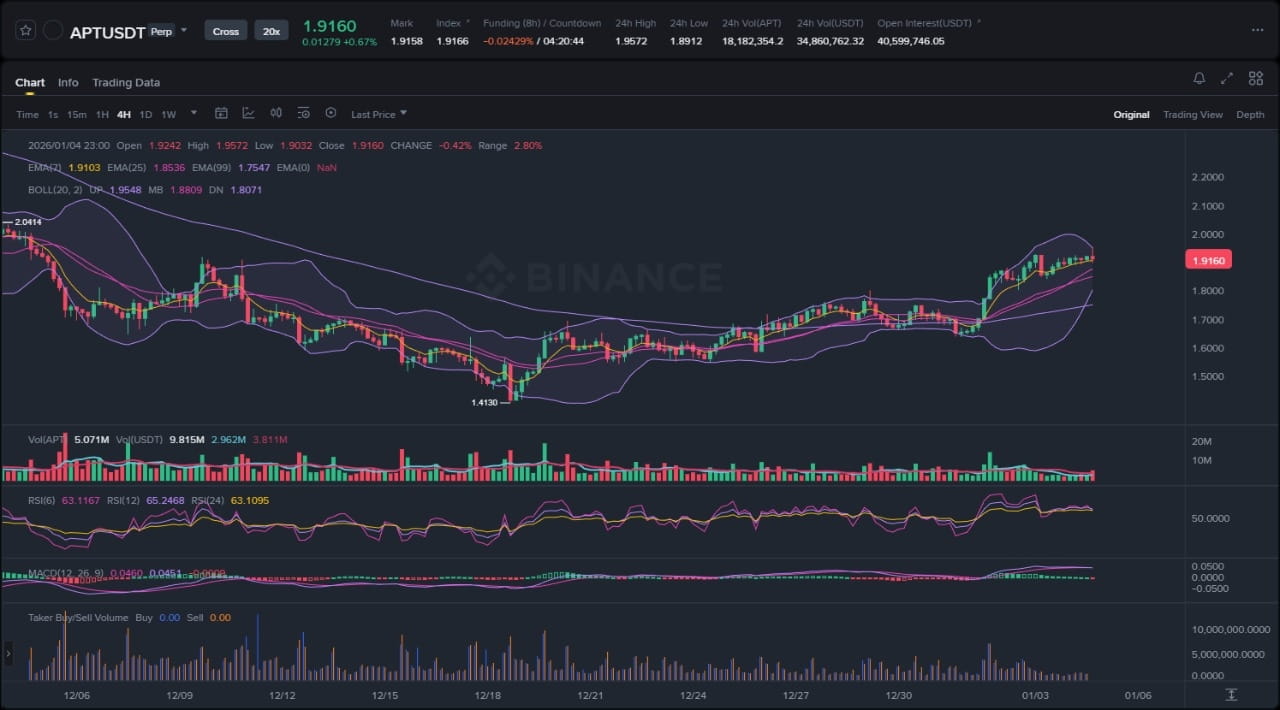
Task: Select the Original chart view
Action: (1131, 114)
